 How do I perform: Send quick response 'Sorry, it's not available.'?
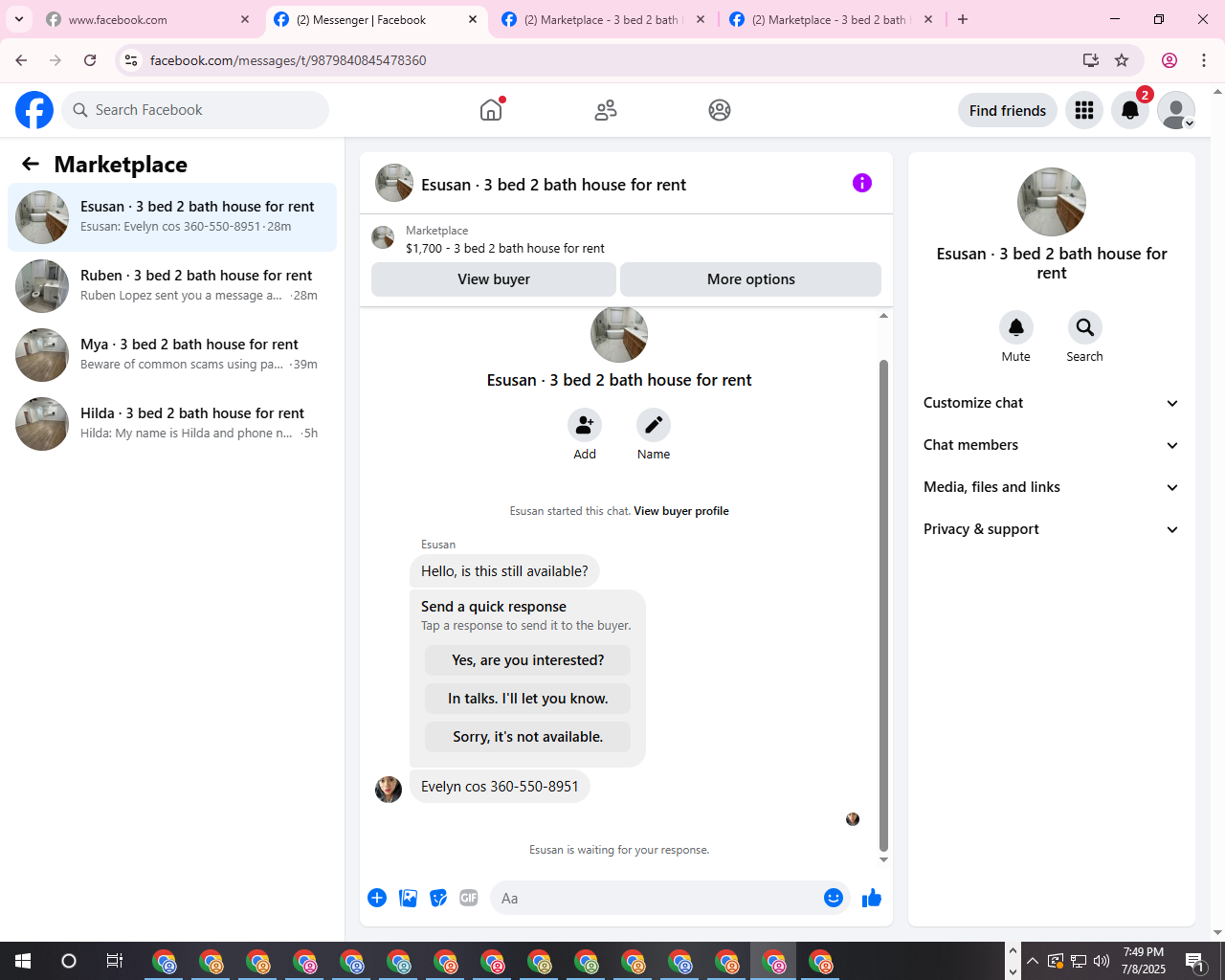(x=528, y=737)
